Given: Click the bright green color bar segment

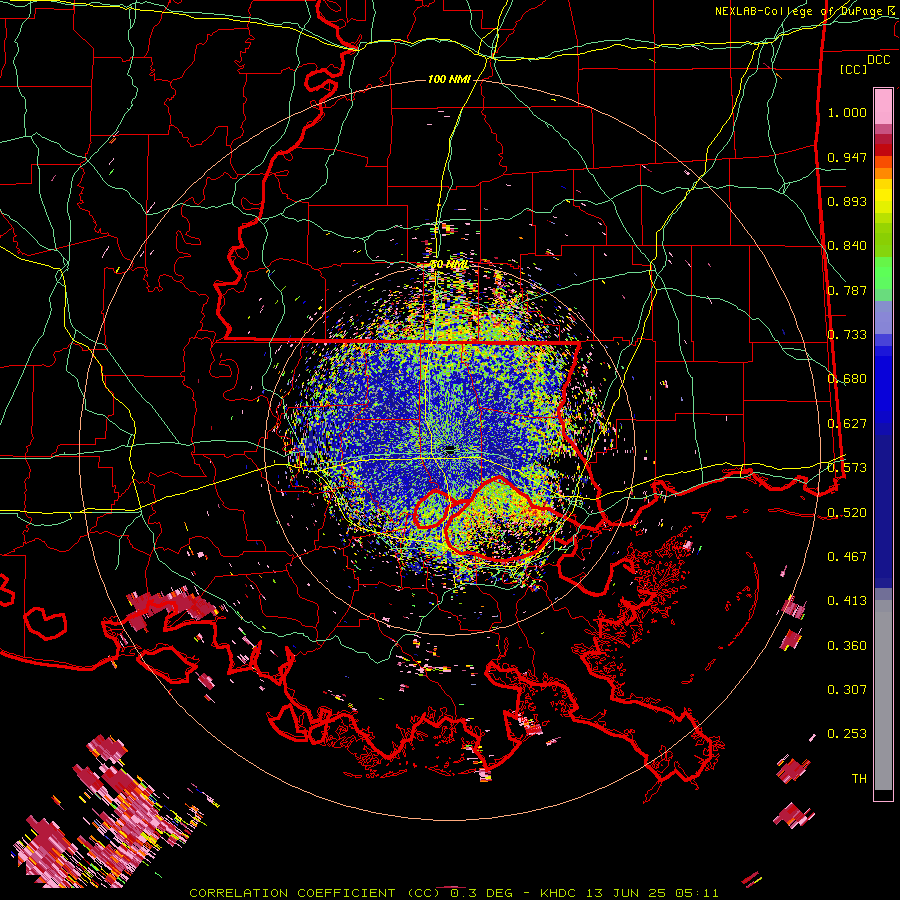Looking at the screenshot, I should coord(883,273).
